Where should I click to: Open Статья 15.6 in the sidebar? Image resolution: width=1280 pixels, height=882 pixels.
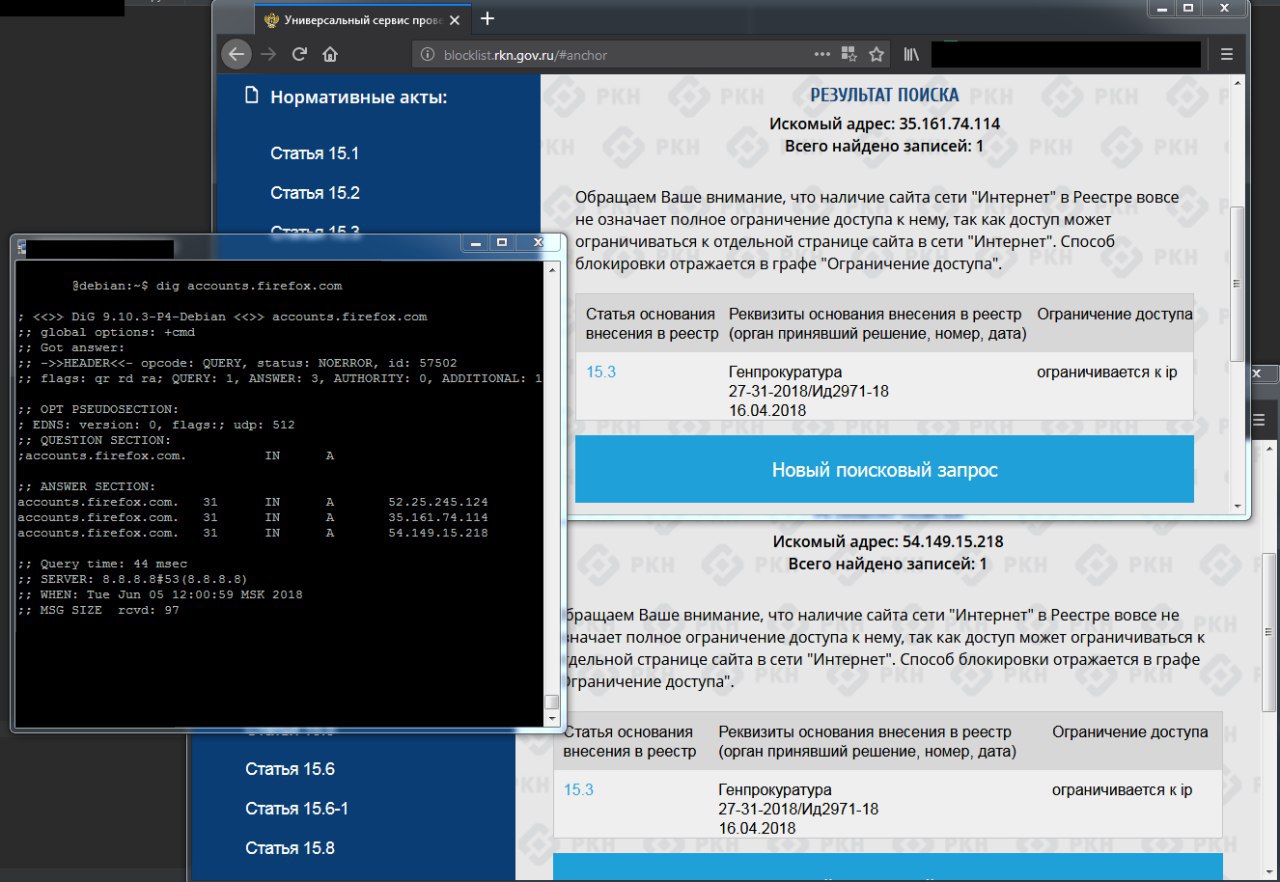point(290,769)
